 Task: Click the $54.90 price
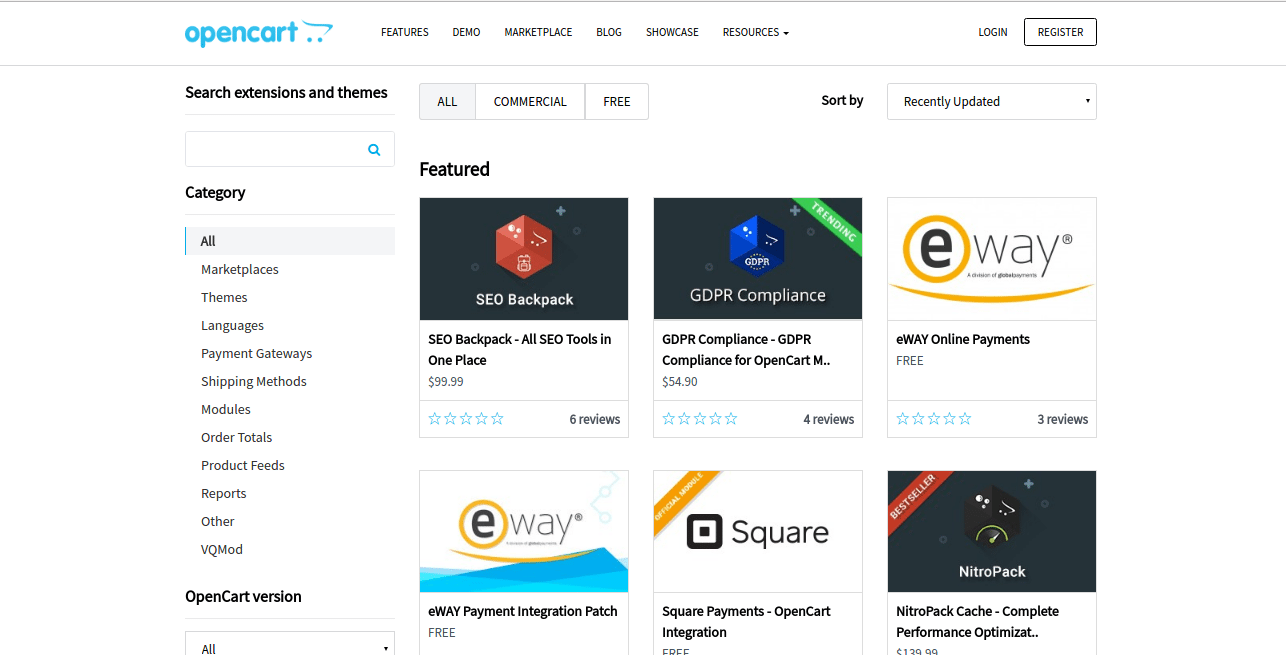[680, 381]
